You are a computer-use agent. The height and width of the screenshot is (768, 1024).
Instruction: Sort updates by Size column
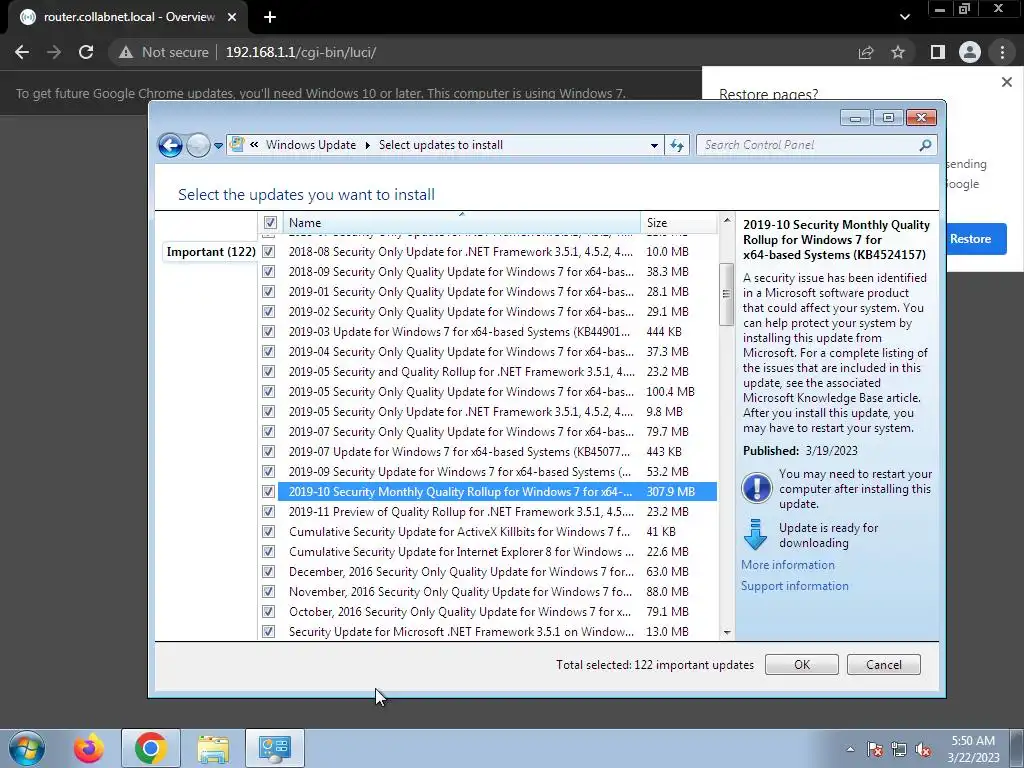tap(679, 223)
